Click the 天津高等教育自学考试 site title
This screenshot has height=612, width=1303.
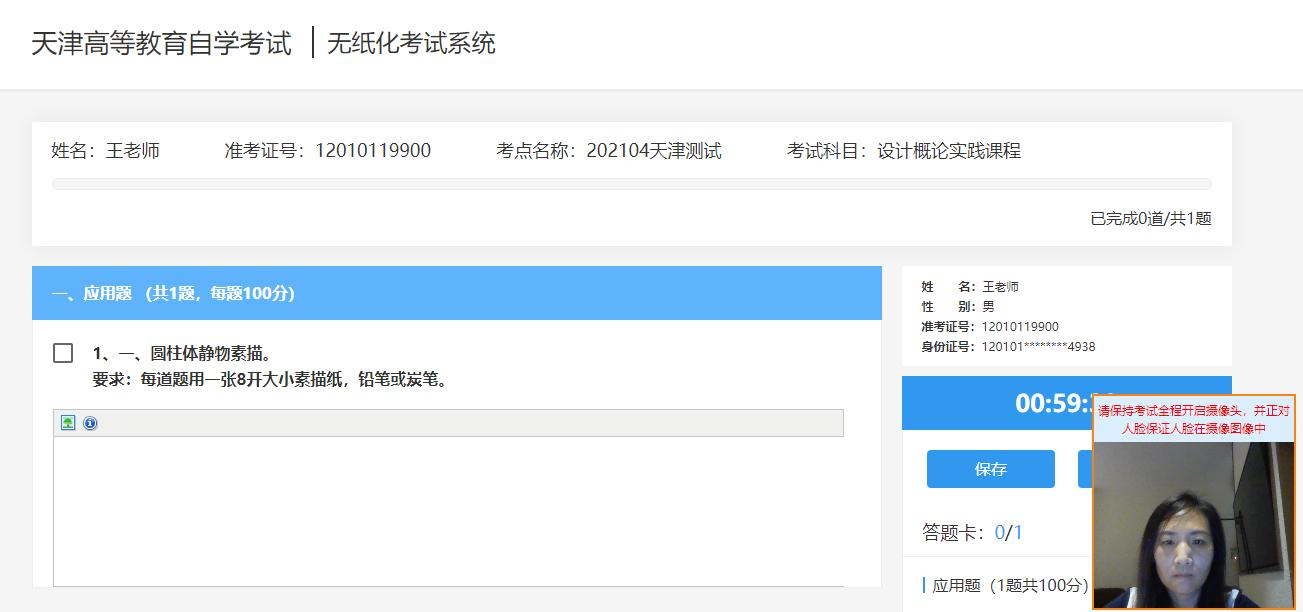[x=161, y=44]
